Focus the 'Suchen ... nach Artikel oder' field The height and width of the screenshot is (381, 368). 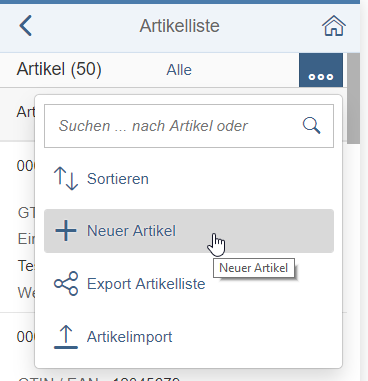(189, 126)
